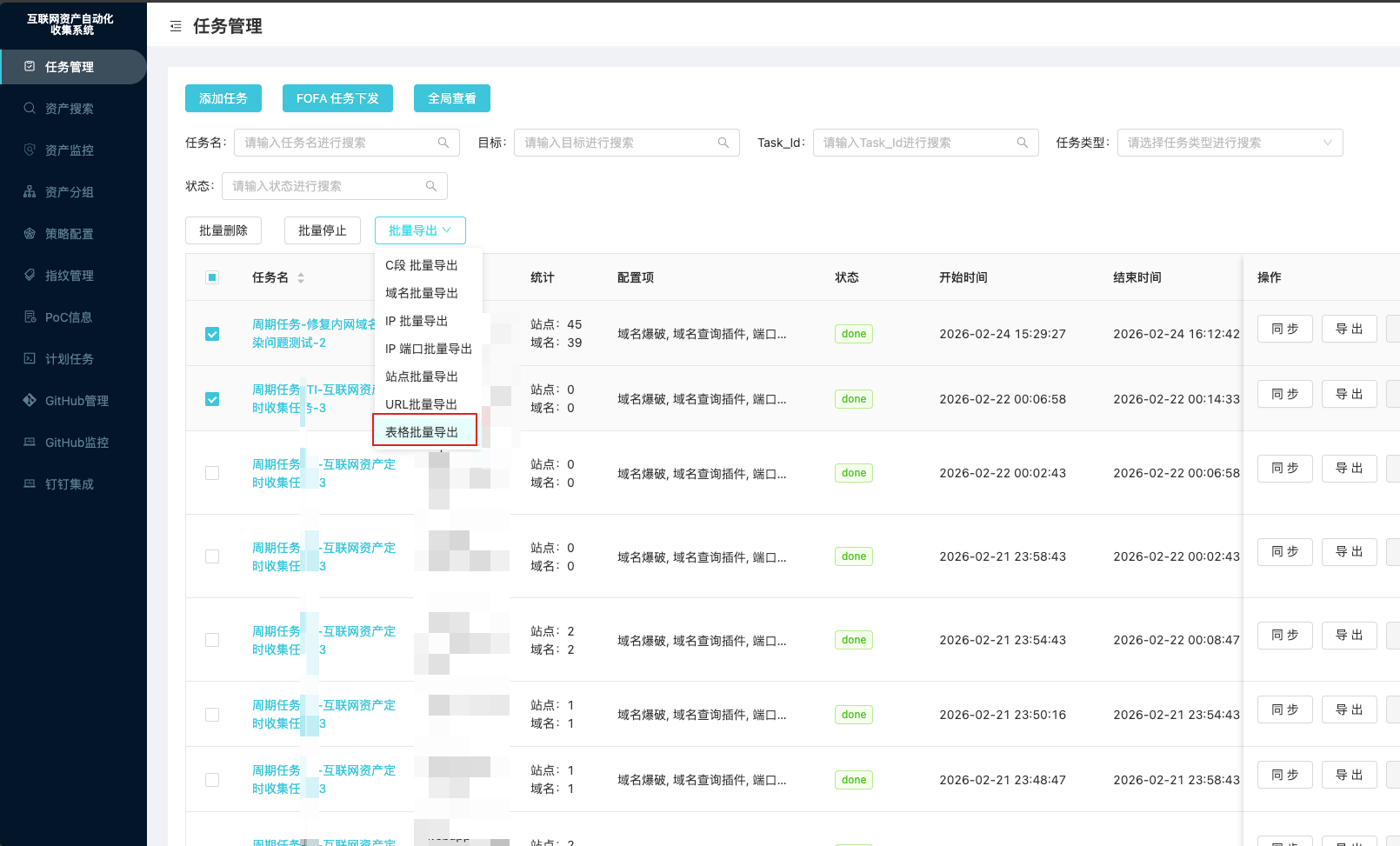Collapse the sidebar with the fold icon
This screenshot has width=1400, height=846.
click(x=176, y=27)
